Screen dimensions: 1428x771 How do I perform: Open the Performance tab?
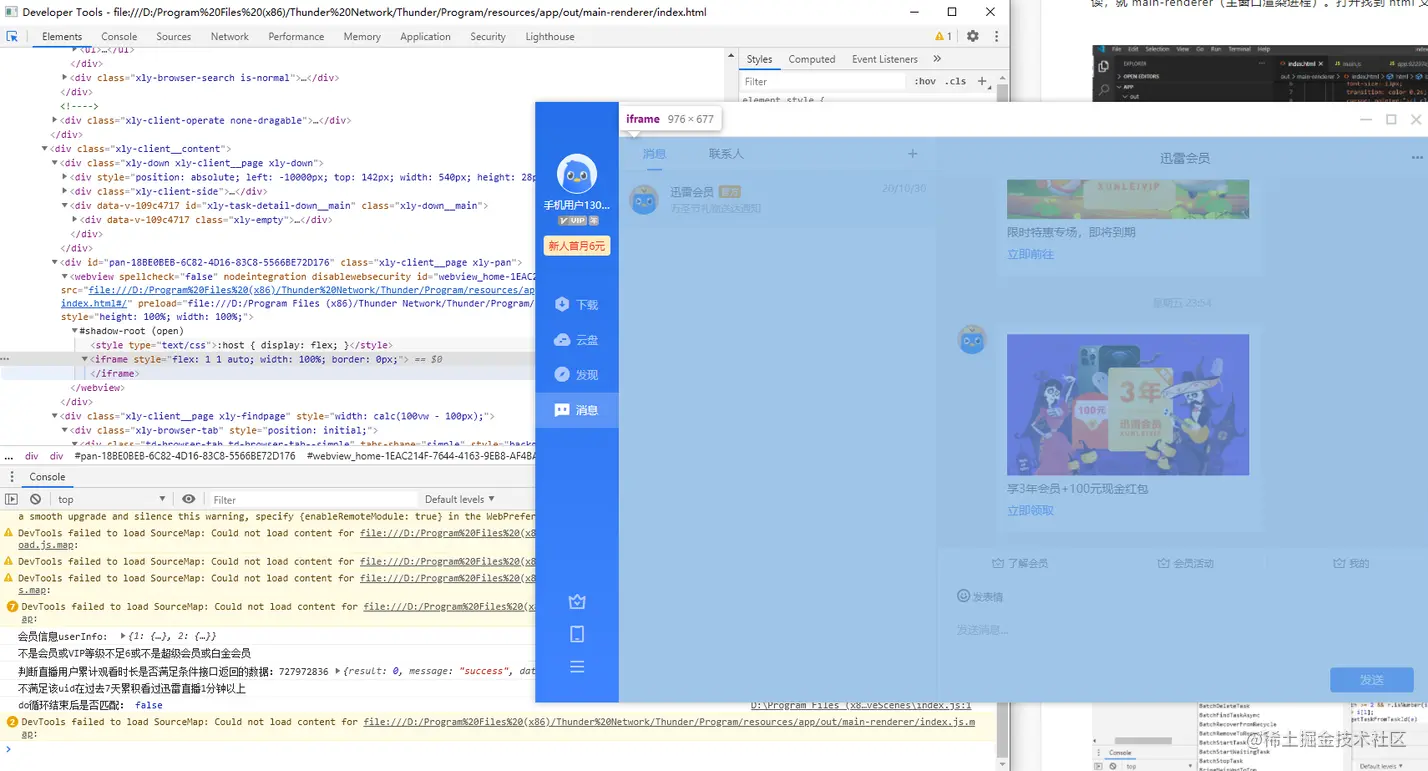coord(296,37)
